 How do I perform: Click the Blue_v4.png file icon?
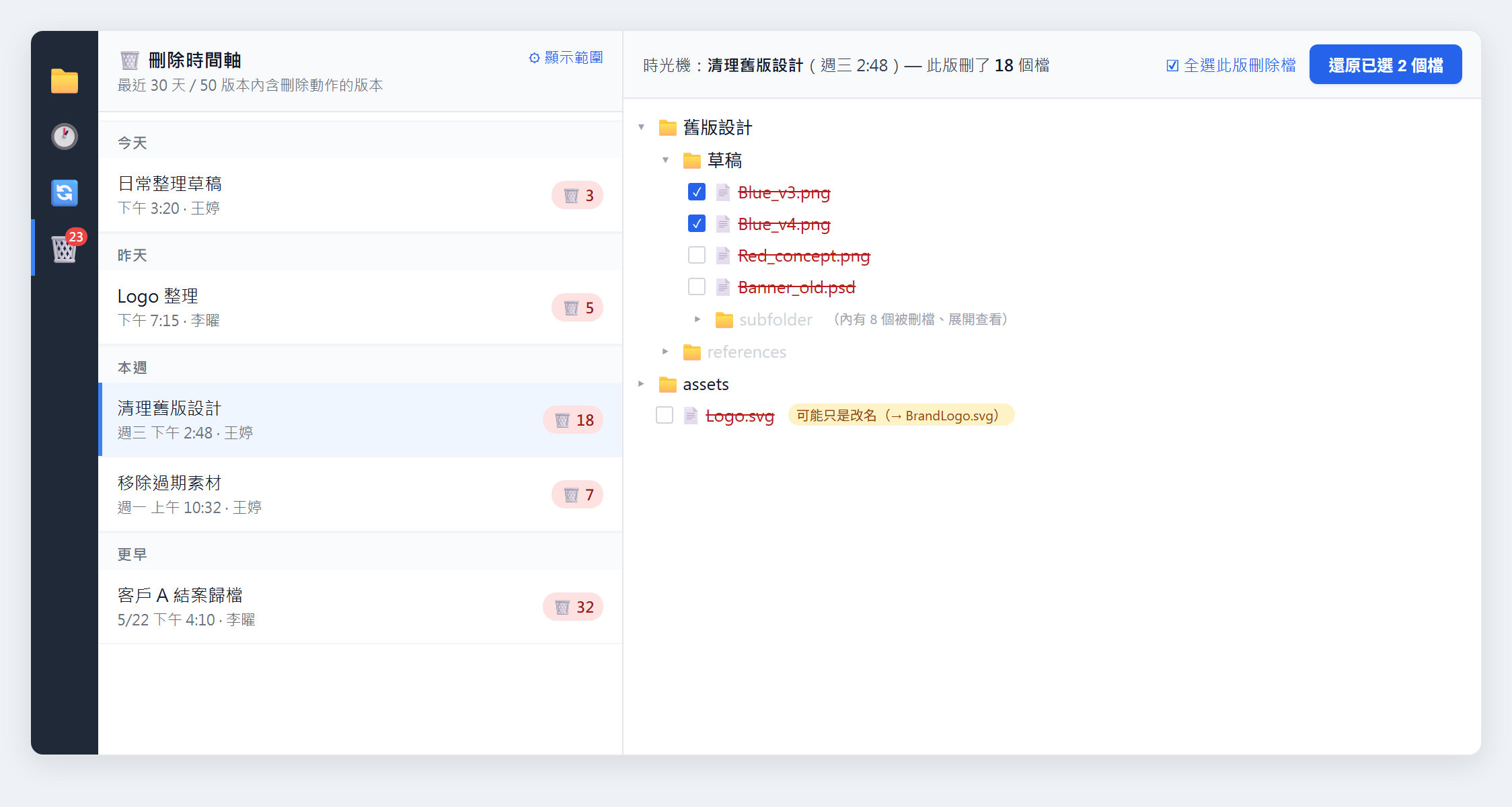[723, 224]
